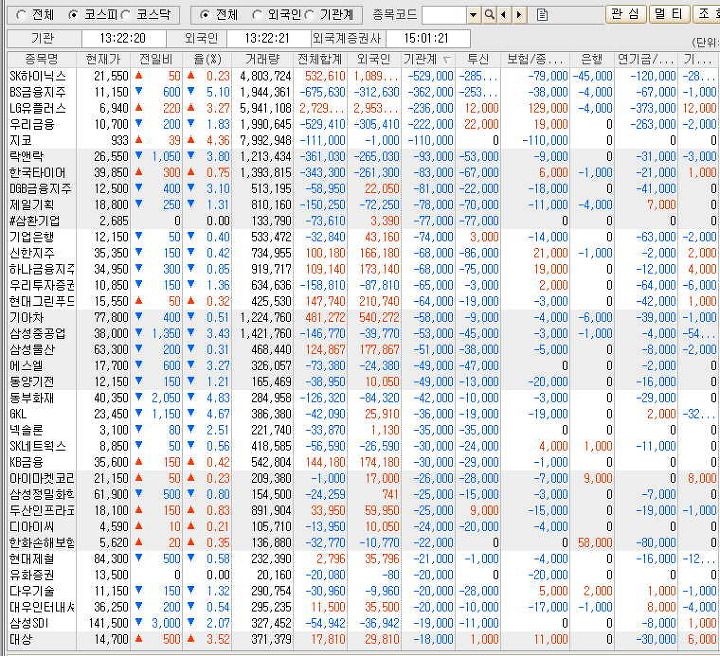This screenshot has width=720, height=656.
Task: Select the 전체 market radio button
Action: (x=21, y=15)
